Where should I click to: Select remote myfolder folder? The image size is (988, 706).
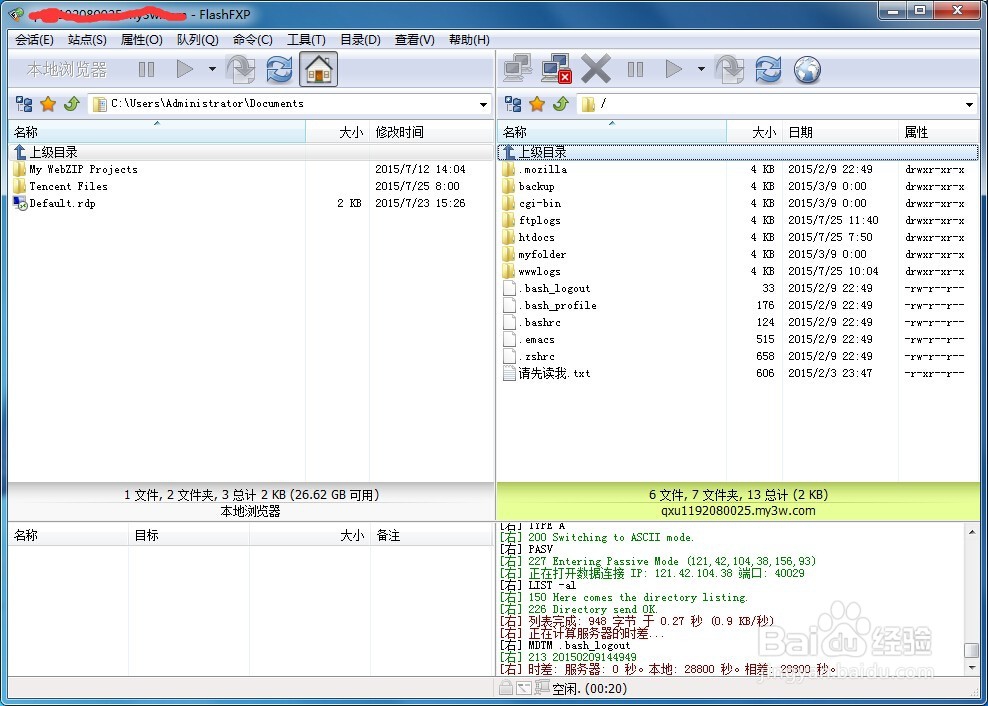pyautogui.click(x=535, y=254)
